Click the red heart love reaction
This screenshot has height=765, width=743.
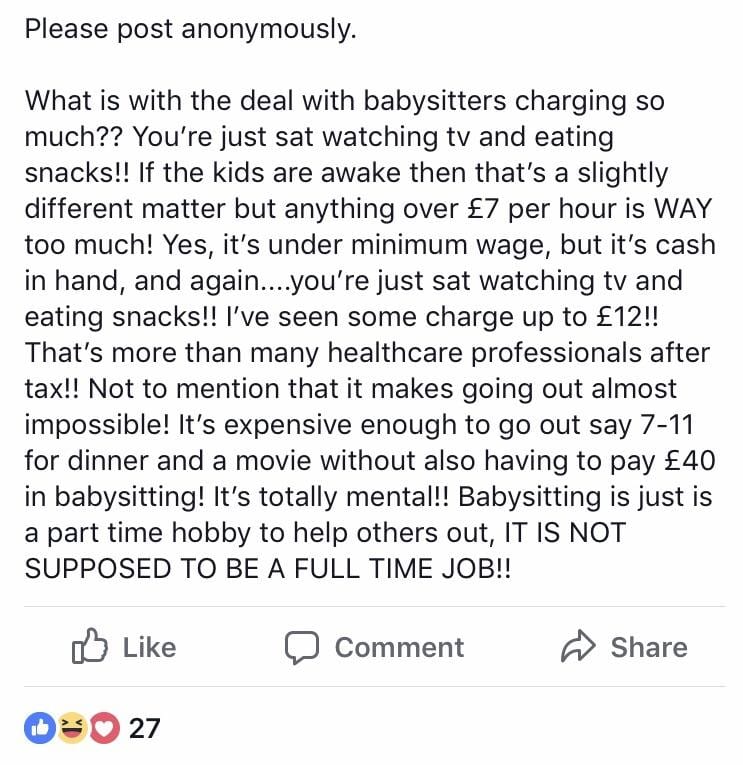(103, 728)
